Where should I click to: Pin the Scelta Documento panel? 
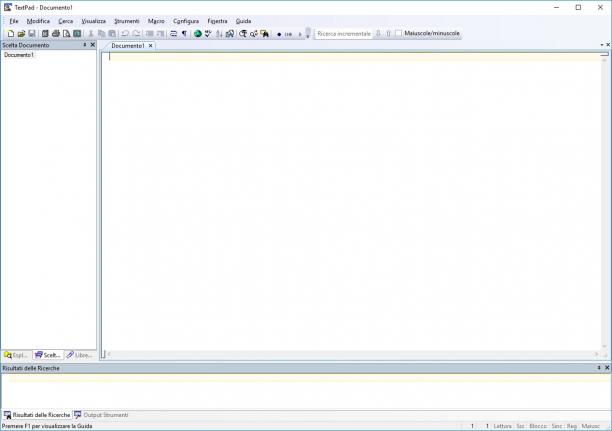[85, 45]
